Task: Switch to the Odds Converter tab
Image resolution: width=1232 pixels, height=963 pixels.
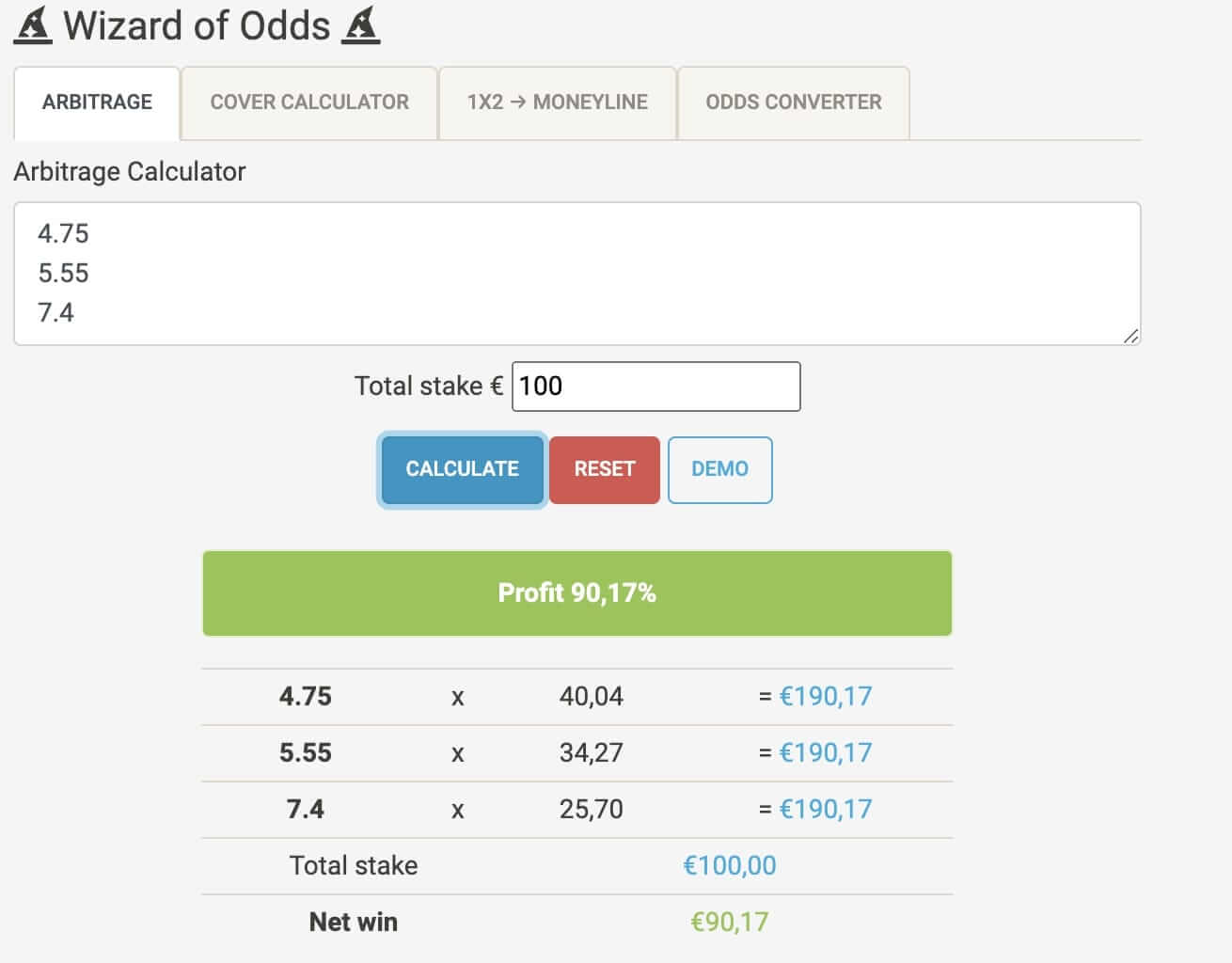Action: point(794,103)
